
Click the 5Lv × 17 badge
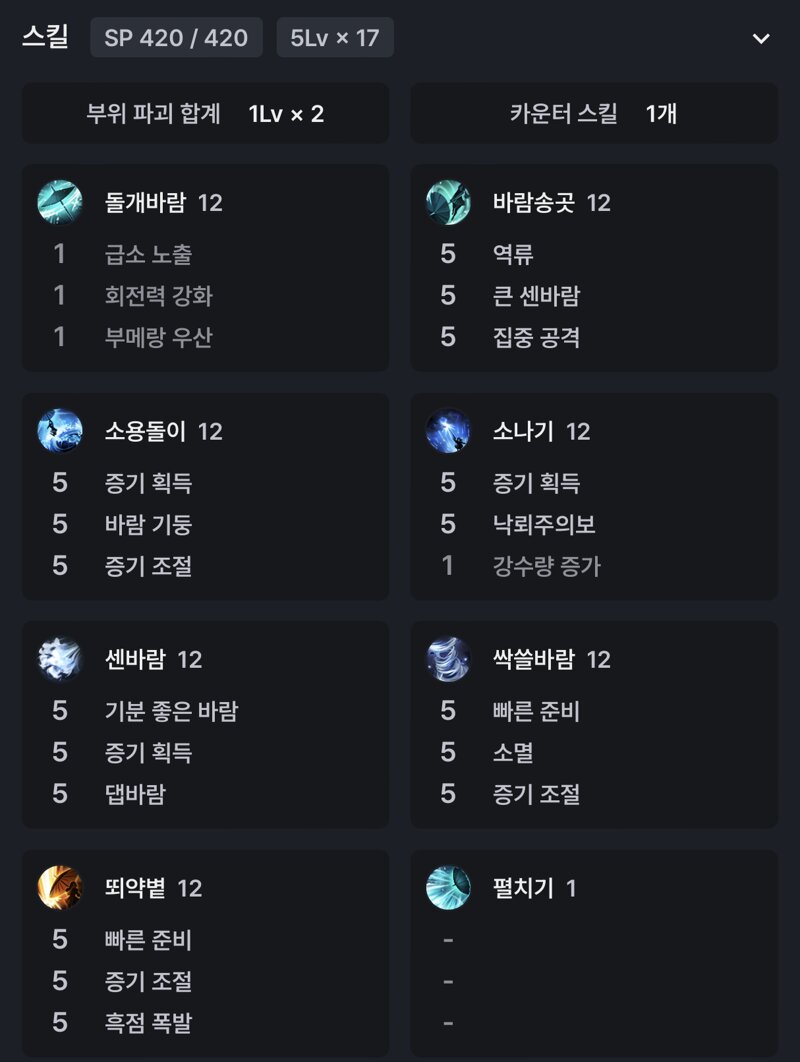pos(335,37)
